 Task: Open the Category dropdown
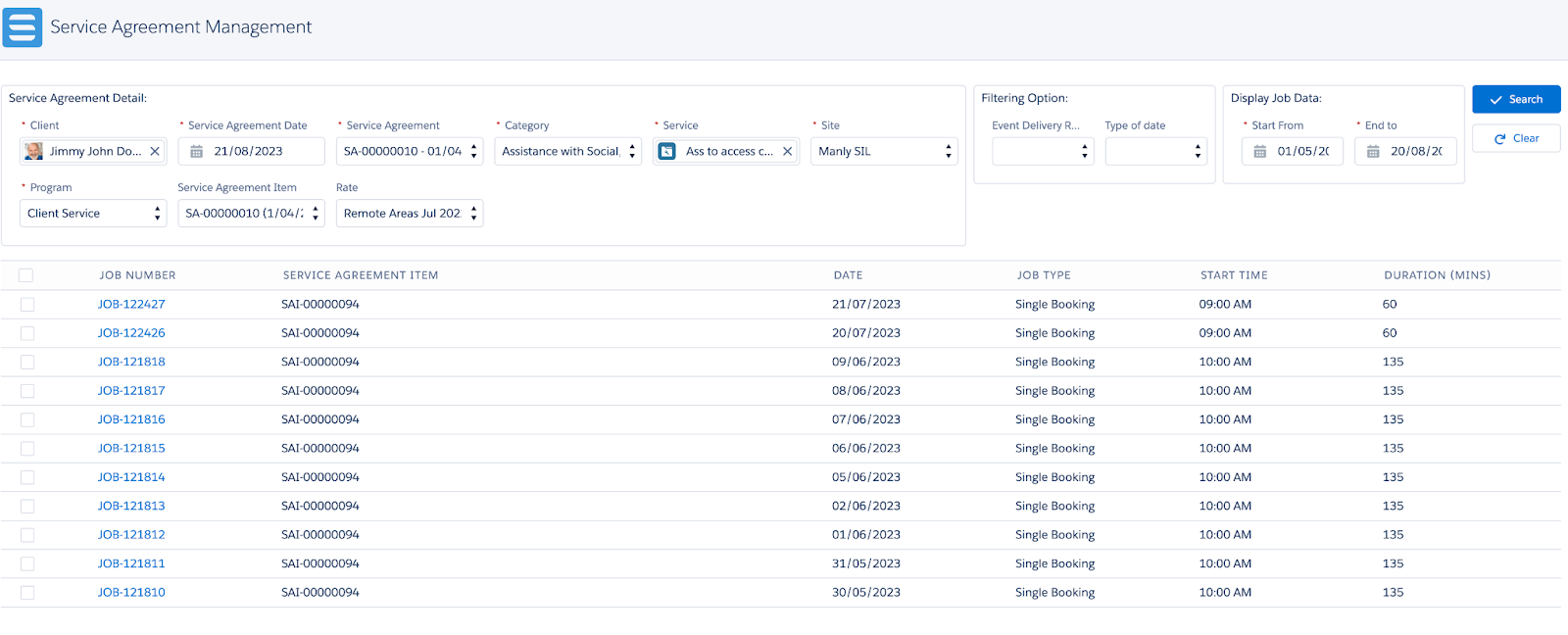(568, 151)
